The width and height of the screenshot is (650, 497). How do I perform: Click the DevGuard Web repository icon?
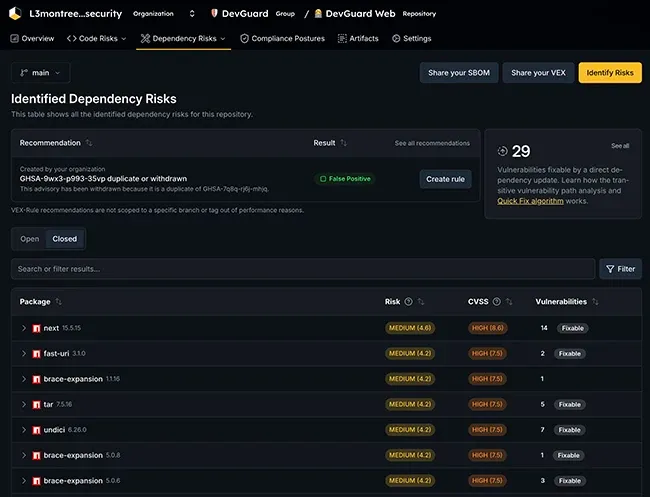[x=318, y=14]
